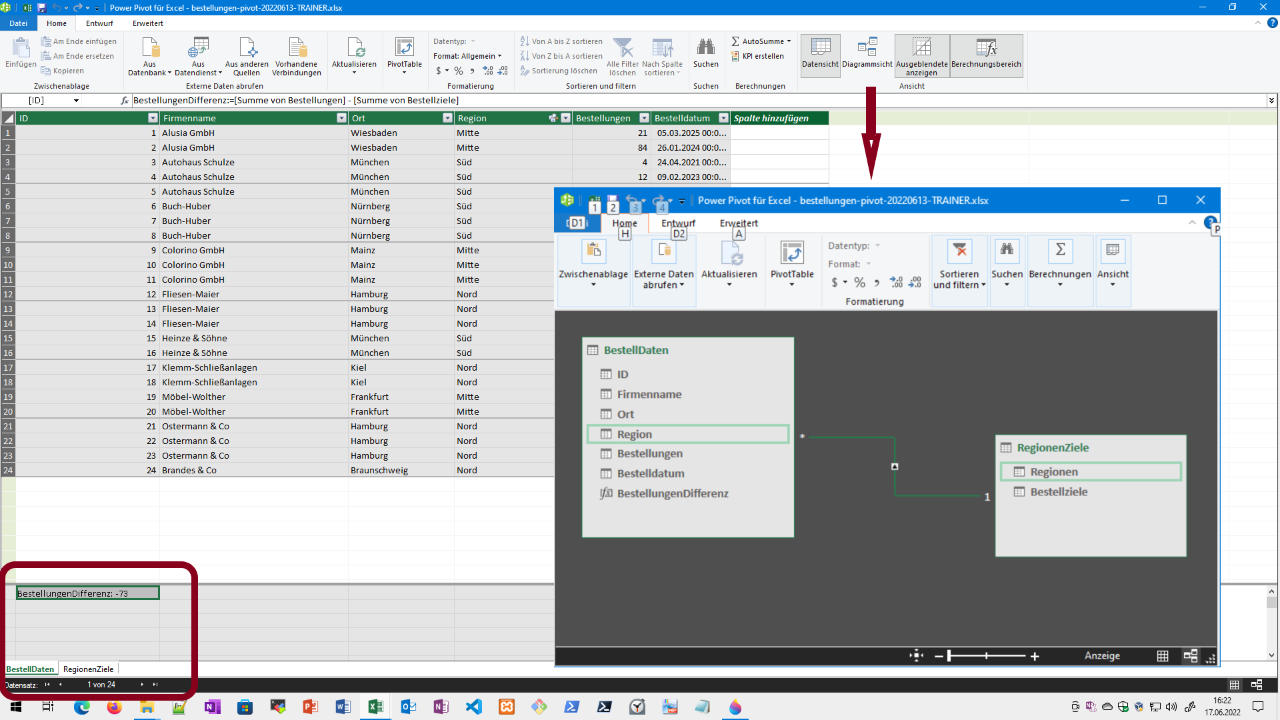Click in the formula bar

698,100
